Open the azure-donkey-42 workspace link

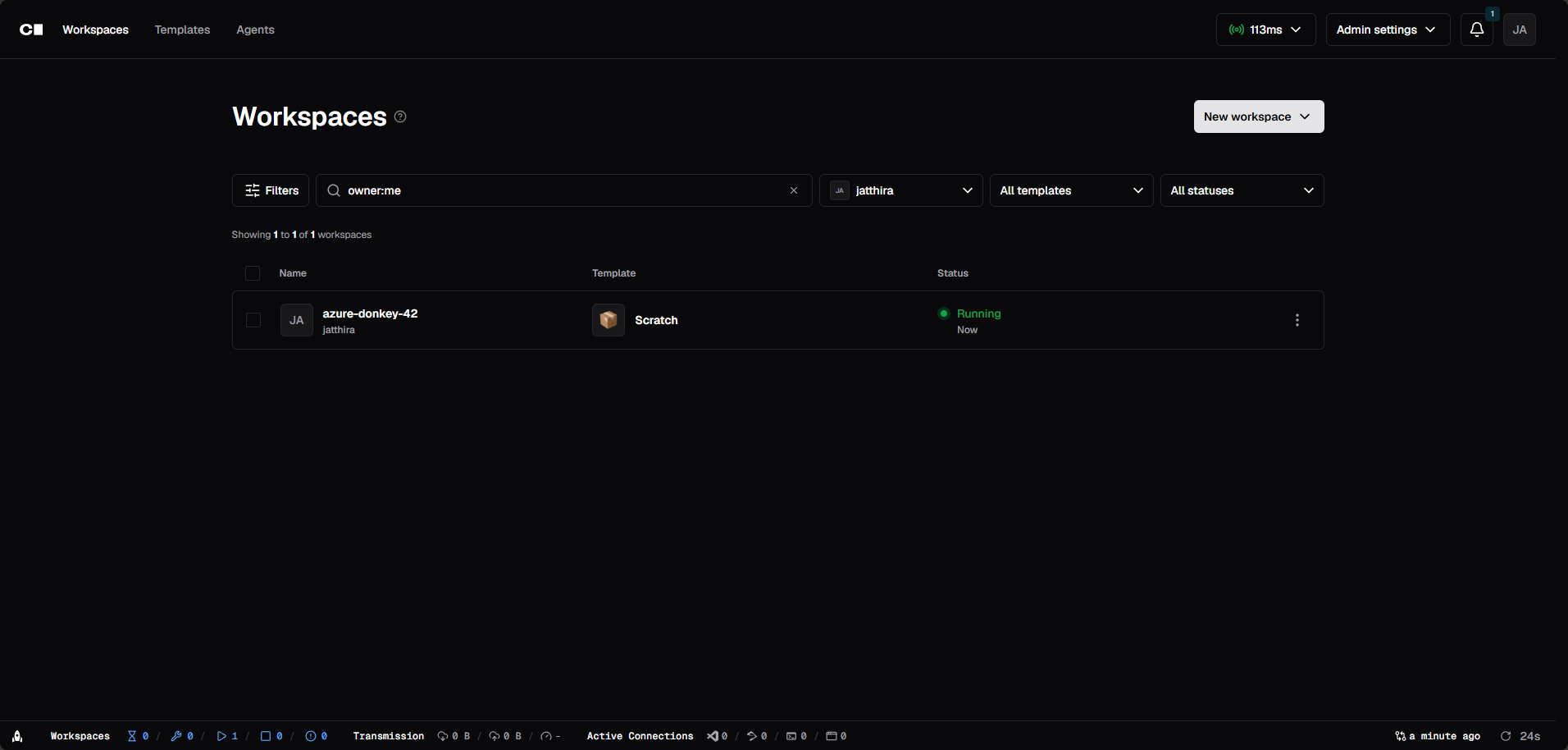click(x=370, y=313)
